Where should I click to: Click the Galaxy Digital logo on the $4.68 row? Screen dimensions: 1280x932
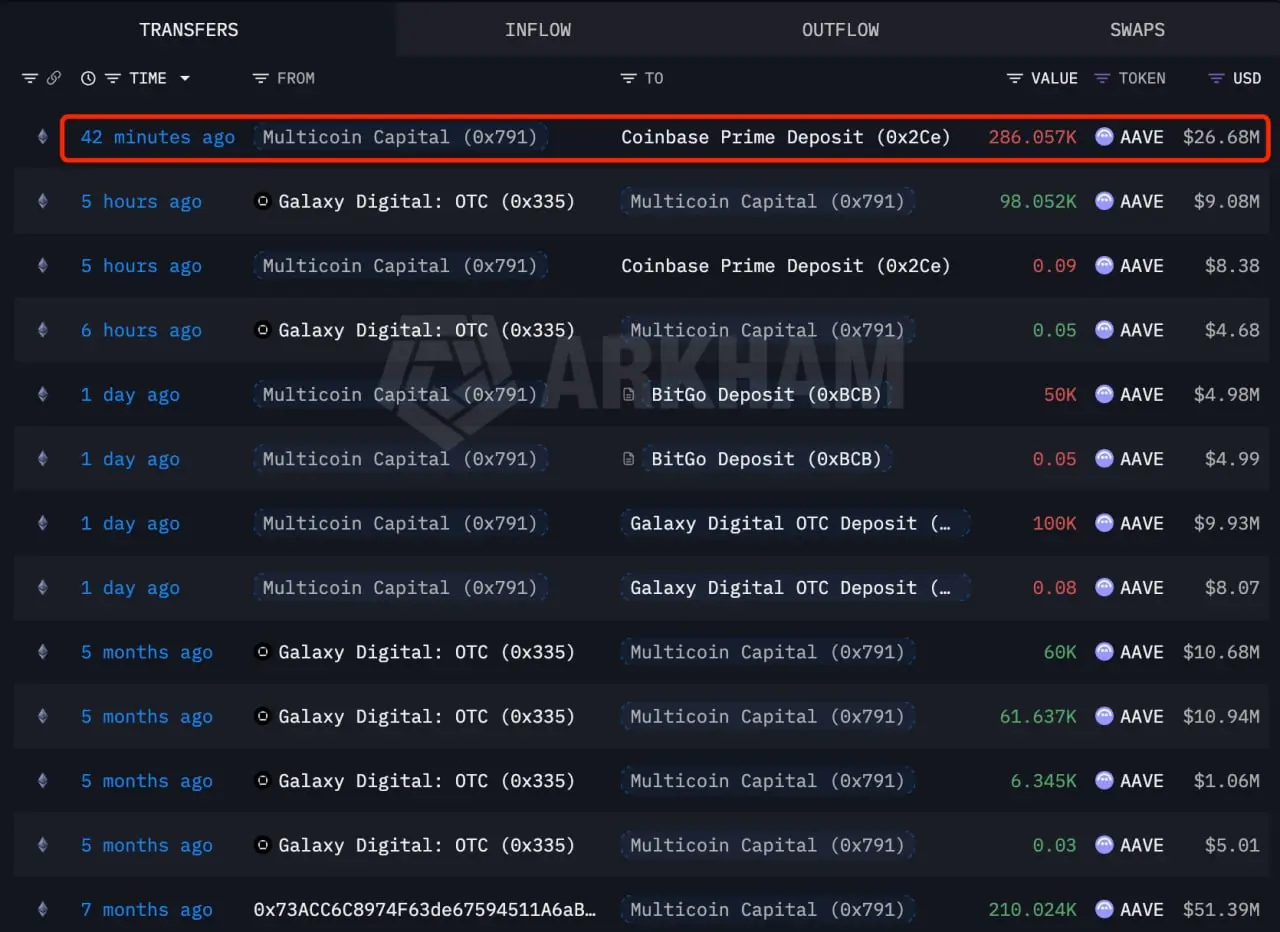click(x=263, y=330)
